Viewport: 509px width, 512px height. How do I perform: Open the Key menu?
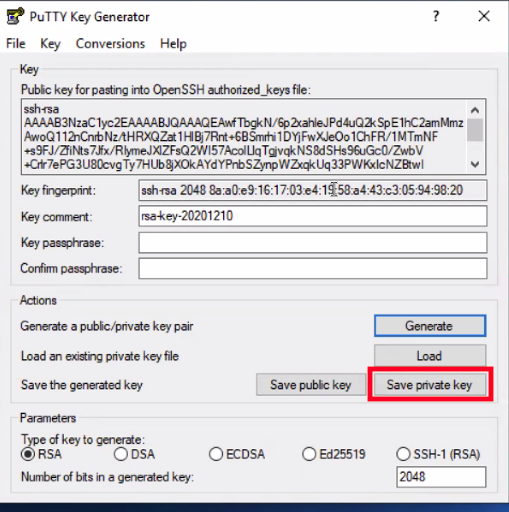50,44
